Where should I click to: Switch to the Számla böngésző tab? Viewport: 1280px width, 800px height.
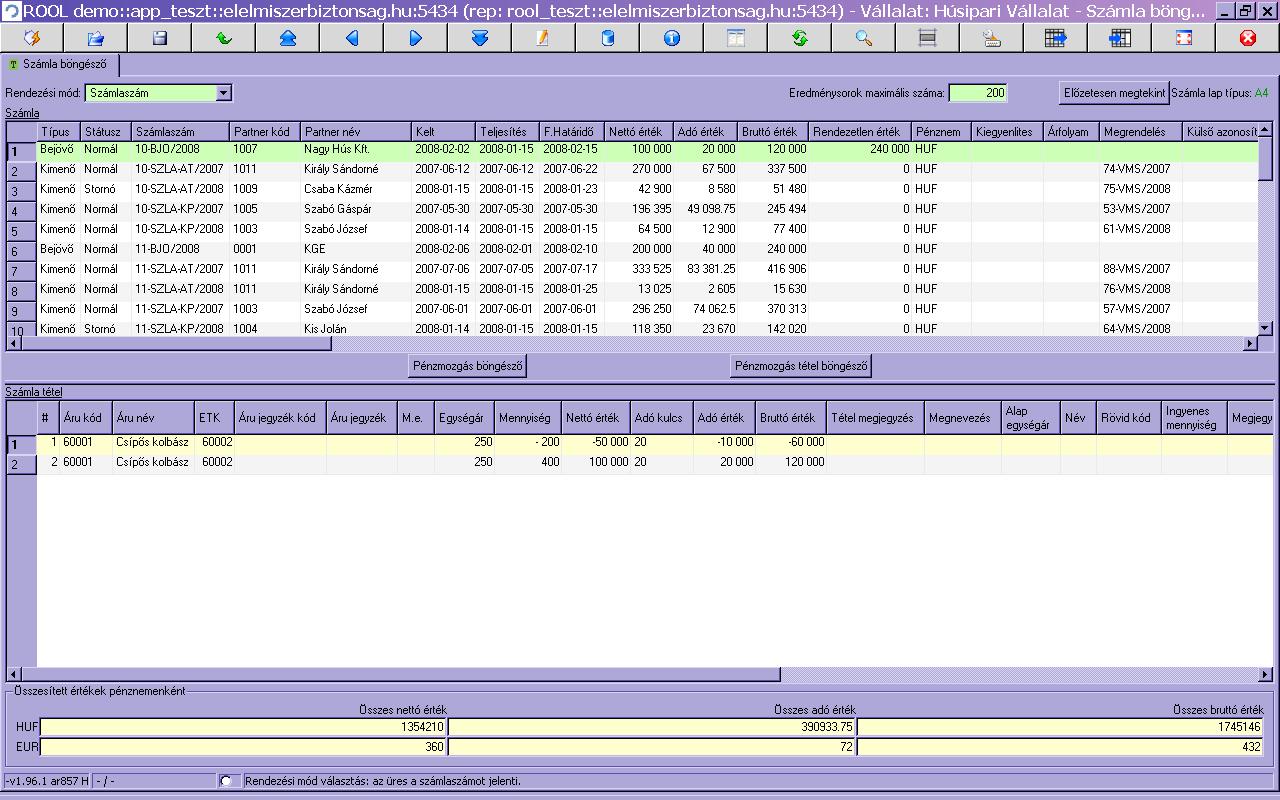(x=64, y=65)
